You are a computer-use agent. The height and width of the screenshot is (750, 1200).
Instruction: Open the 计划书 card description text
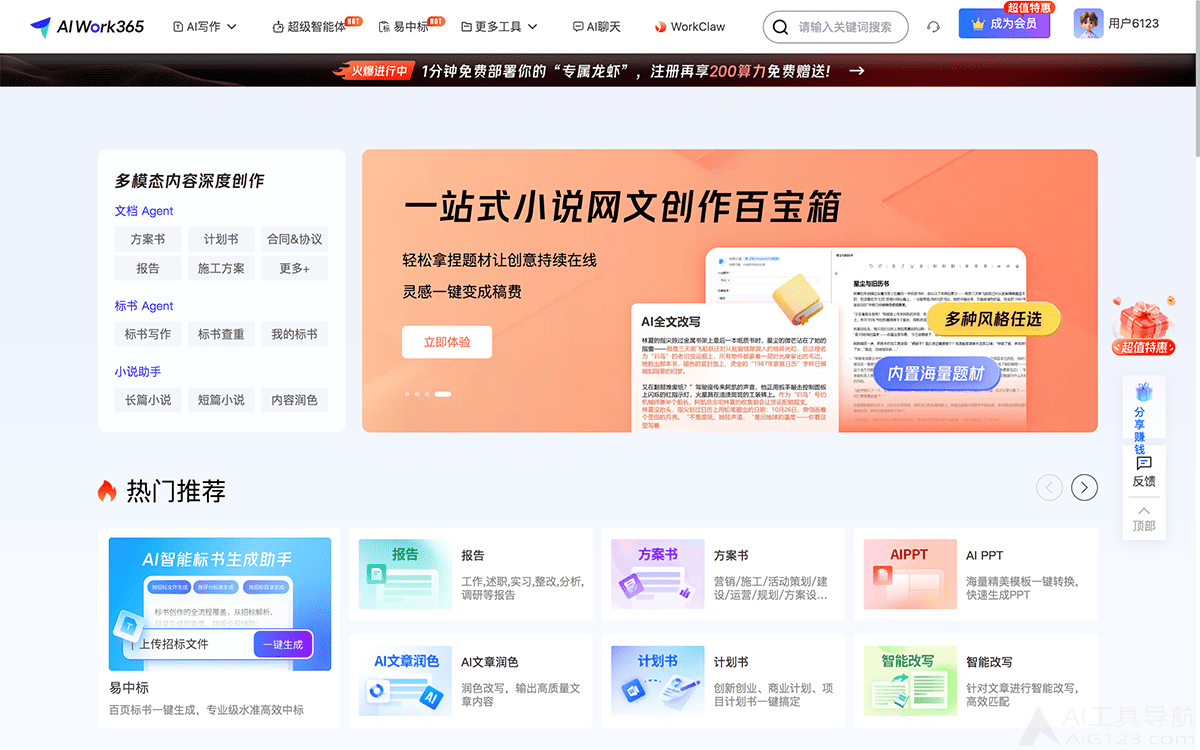773,695
